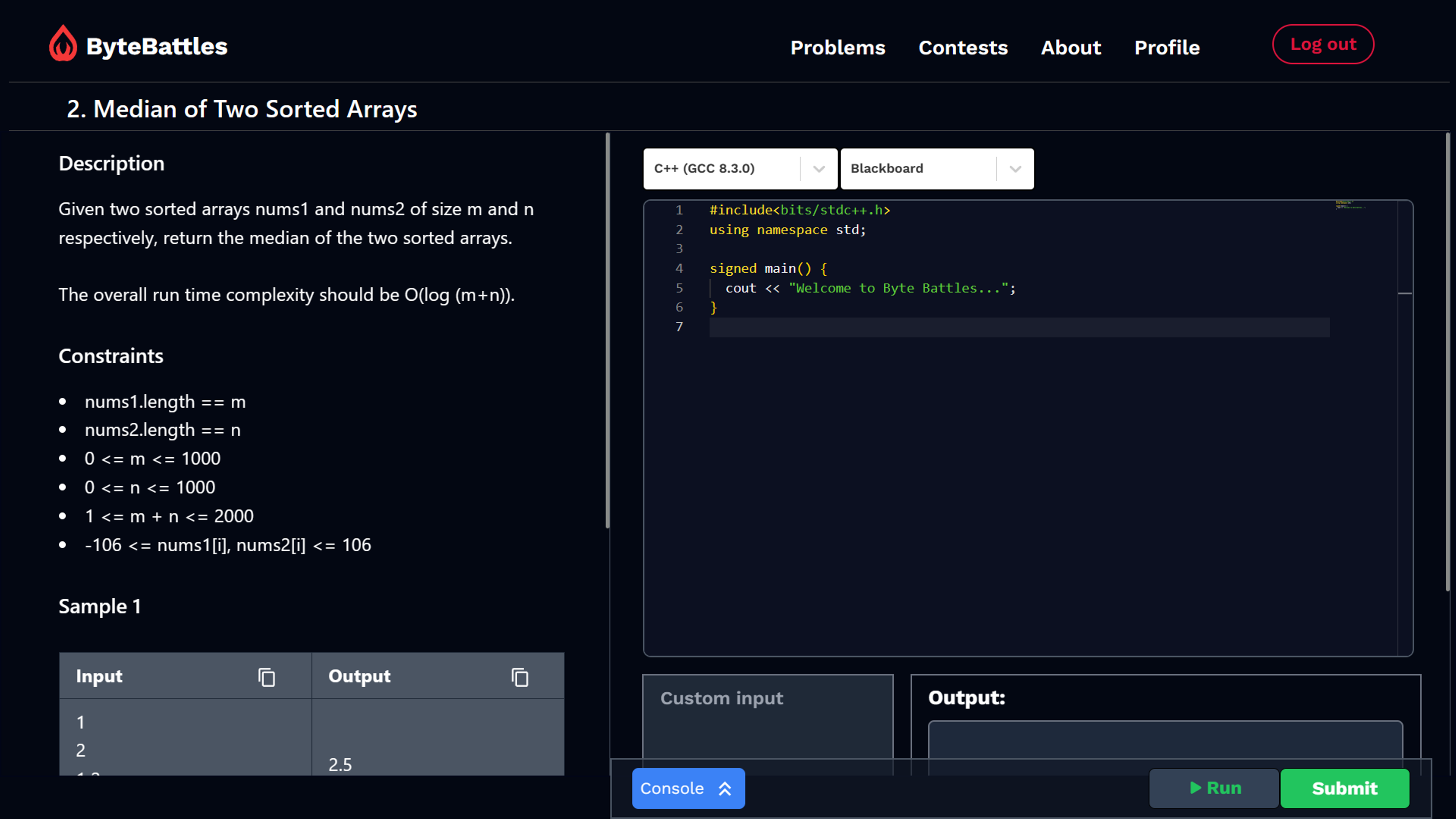The width and height of the screenshot is (1456, 819).
Task: Copy the Sample 1 Output with its copy icon
Action: point(520,676)
